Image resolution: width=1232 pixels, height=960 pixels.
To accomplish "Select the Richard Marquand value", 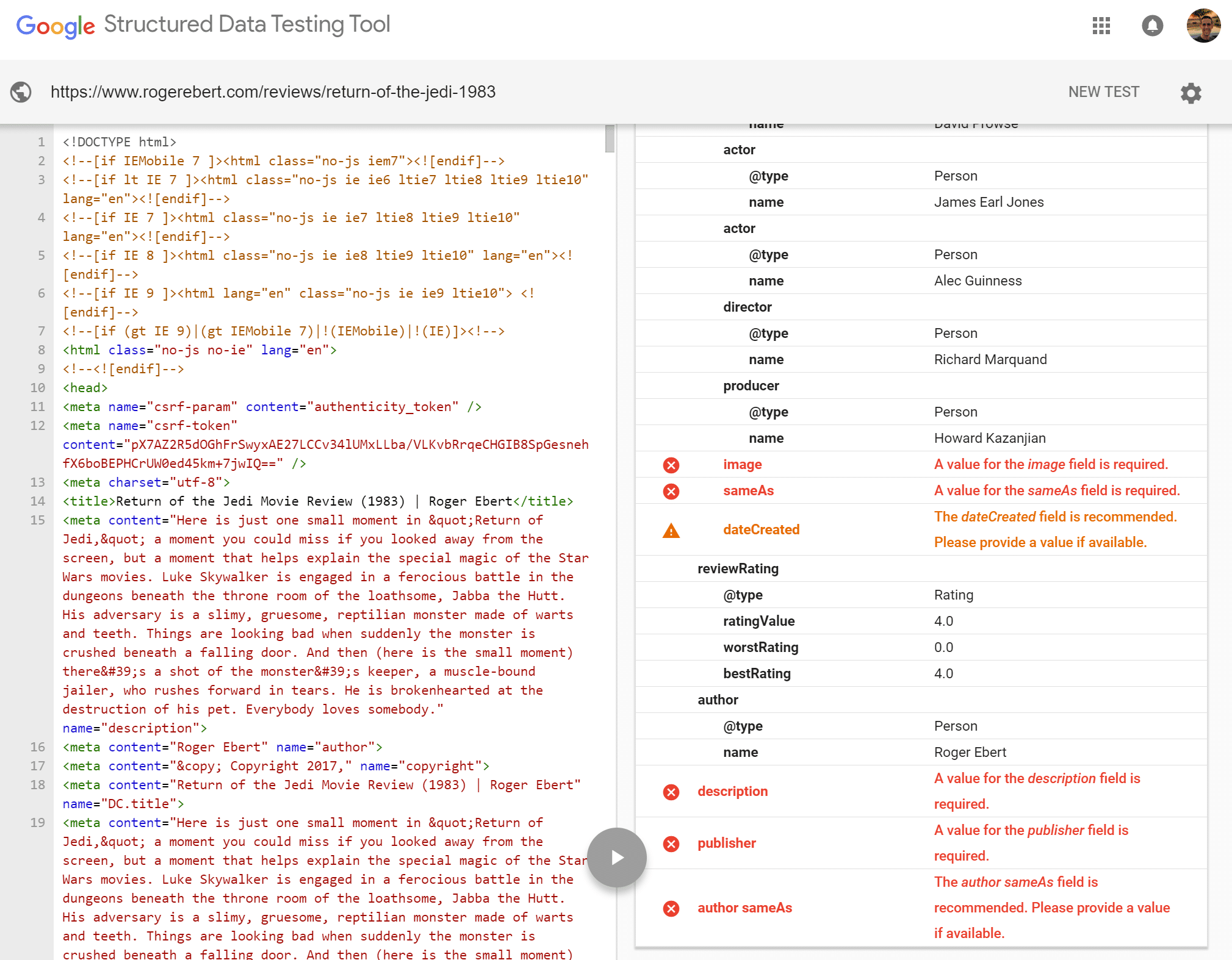I will [990, 360].
